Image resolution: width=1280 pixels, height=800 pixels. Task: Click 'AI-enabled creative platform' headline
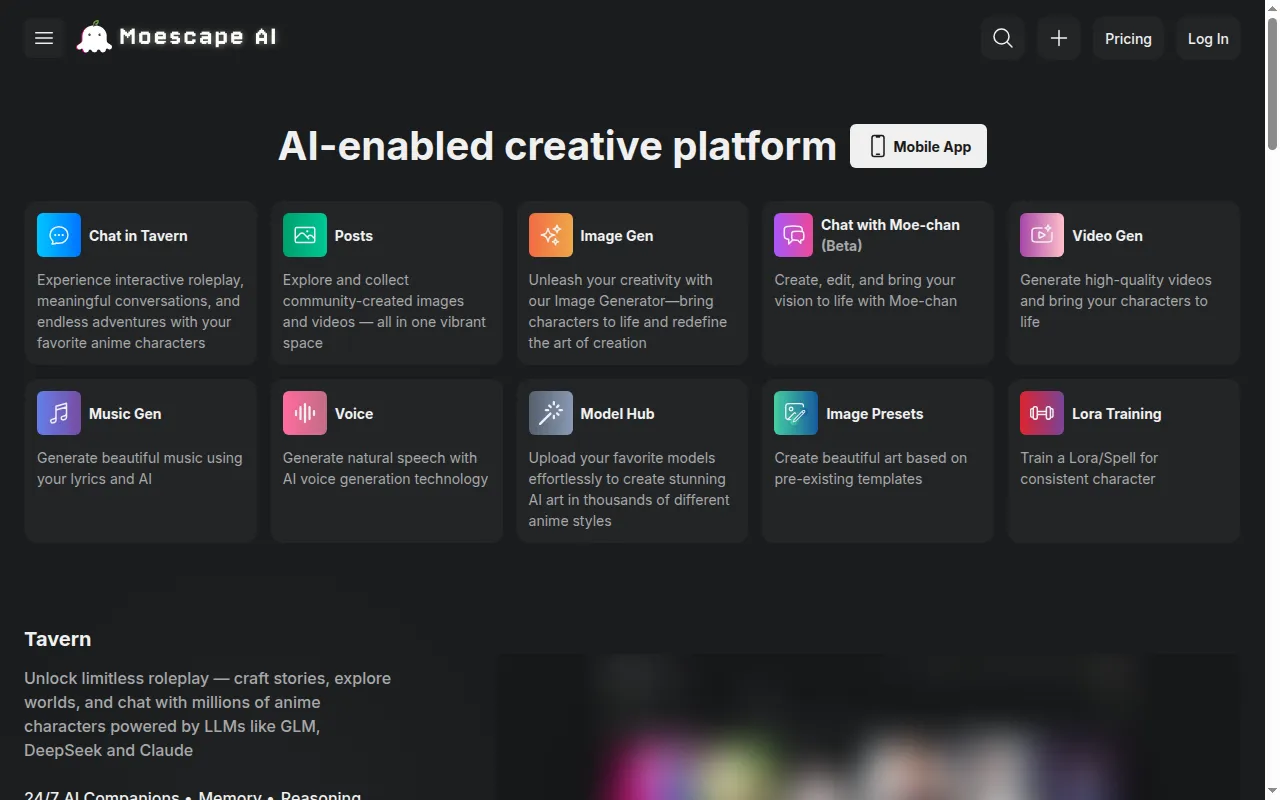(557, 146)
